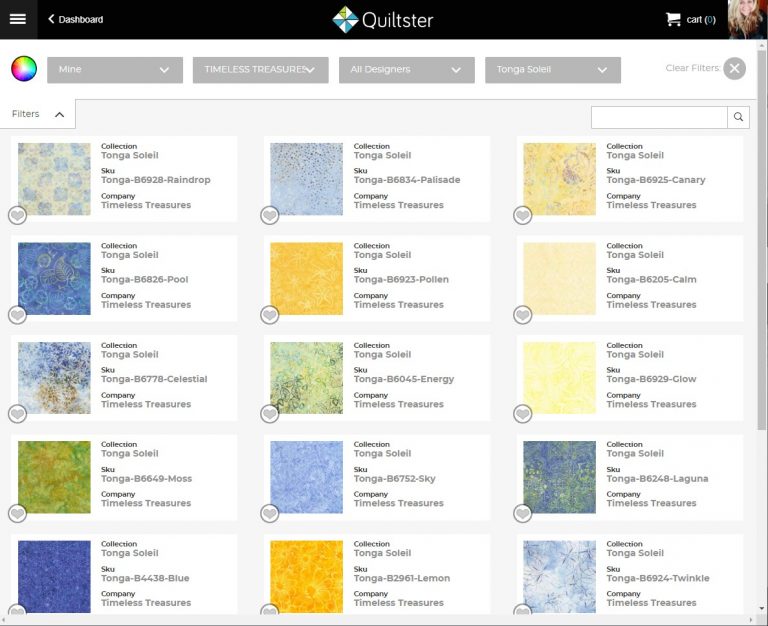The height and width of the screenshot is (626, 768).
Task: Click SKU text Tonga-B6649-Moss
Action: click(146, 479)
